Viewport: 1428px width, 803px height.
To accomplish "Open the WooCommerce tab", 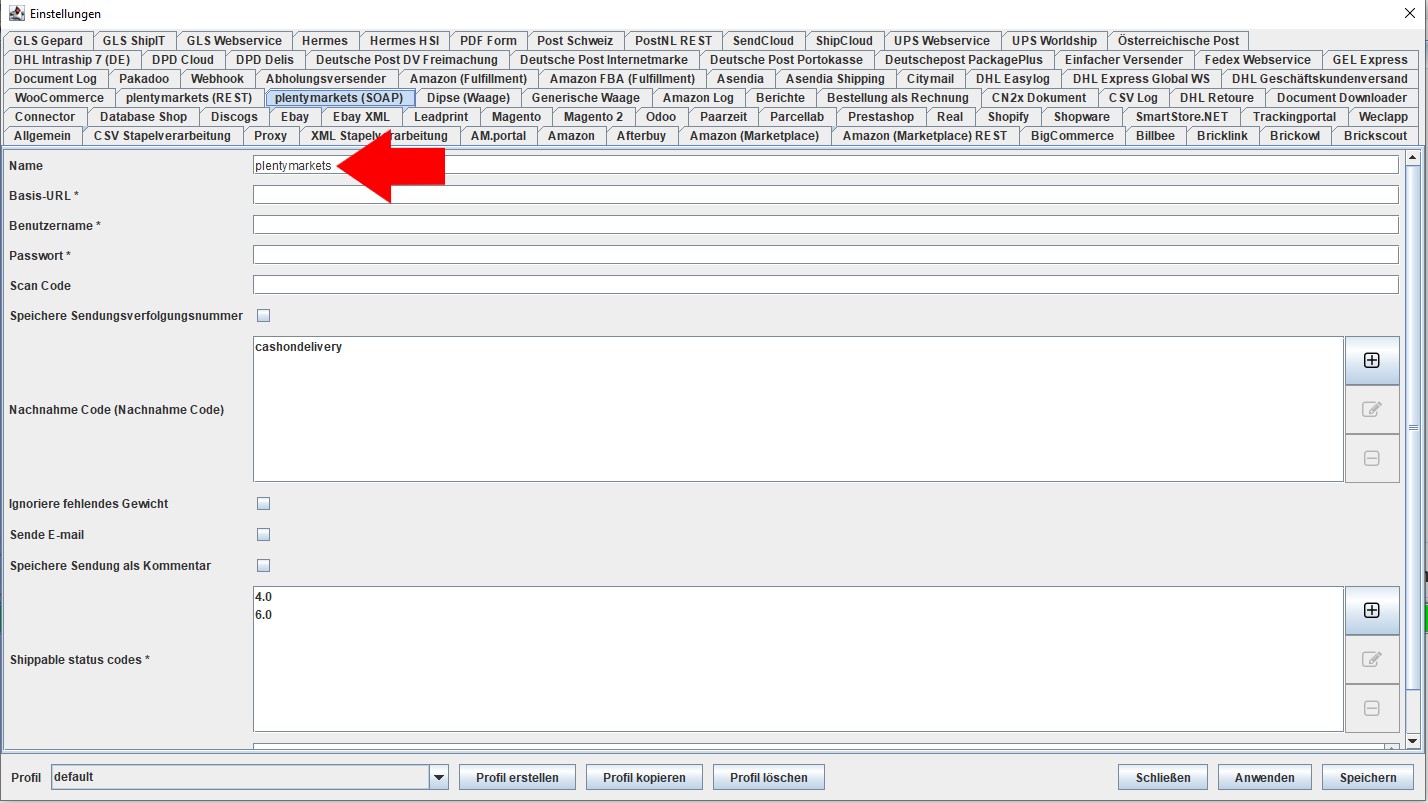I will [x=59, y=98].
